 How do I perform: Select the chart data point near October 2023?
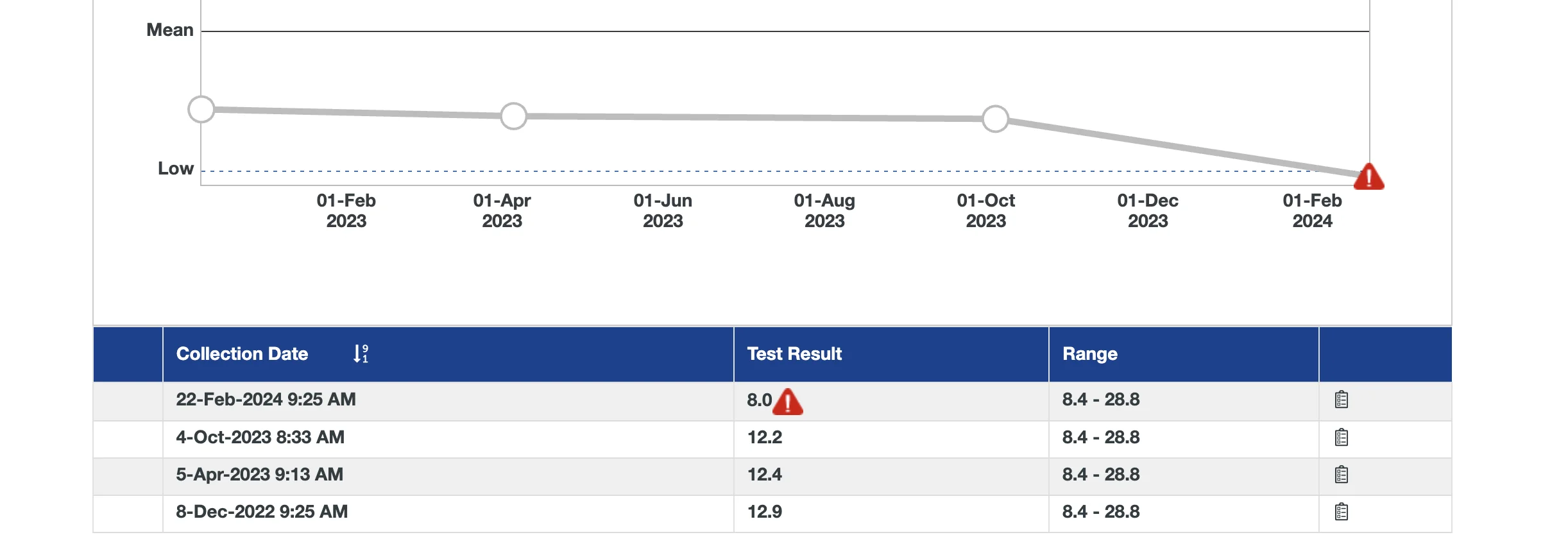[x=995, y=119]
